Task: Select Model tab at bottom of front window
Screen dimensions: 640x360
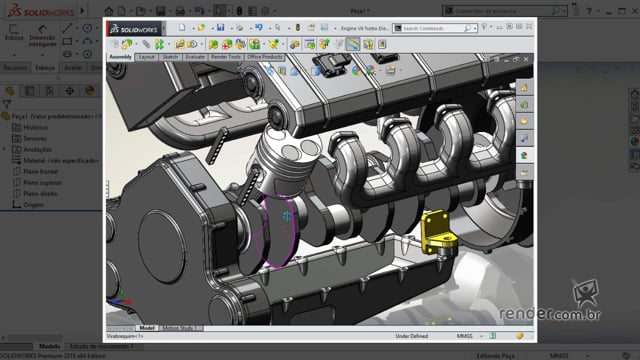Action: 147,328
